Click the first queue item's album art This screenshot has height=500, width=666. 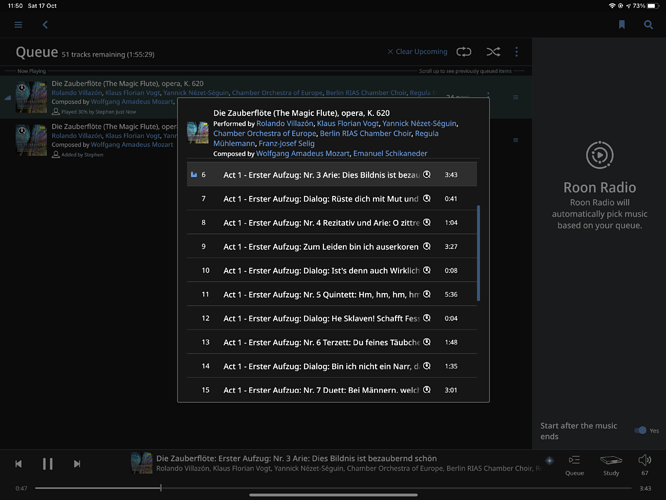(x=31, y=97)
